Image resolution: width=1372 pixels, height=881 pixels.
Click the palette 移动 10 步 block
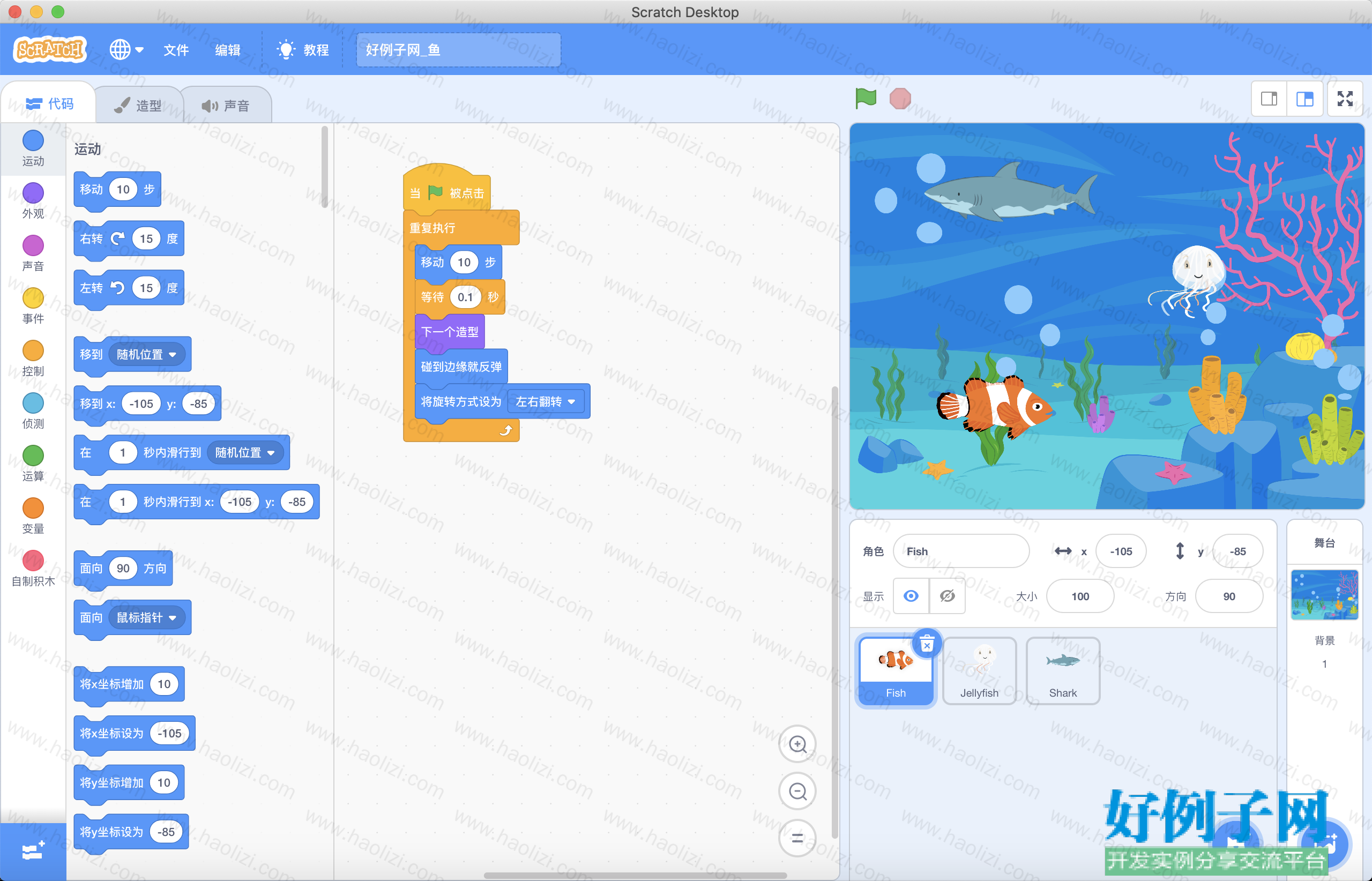coord(117,189)
